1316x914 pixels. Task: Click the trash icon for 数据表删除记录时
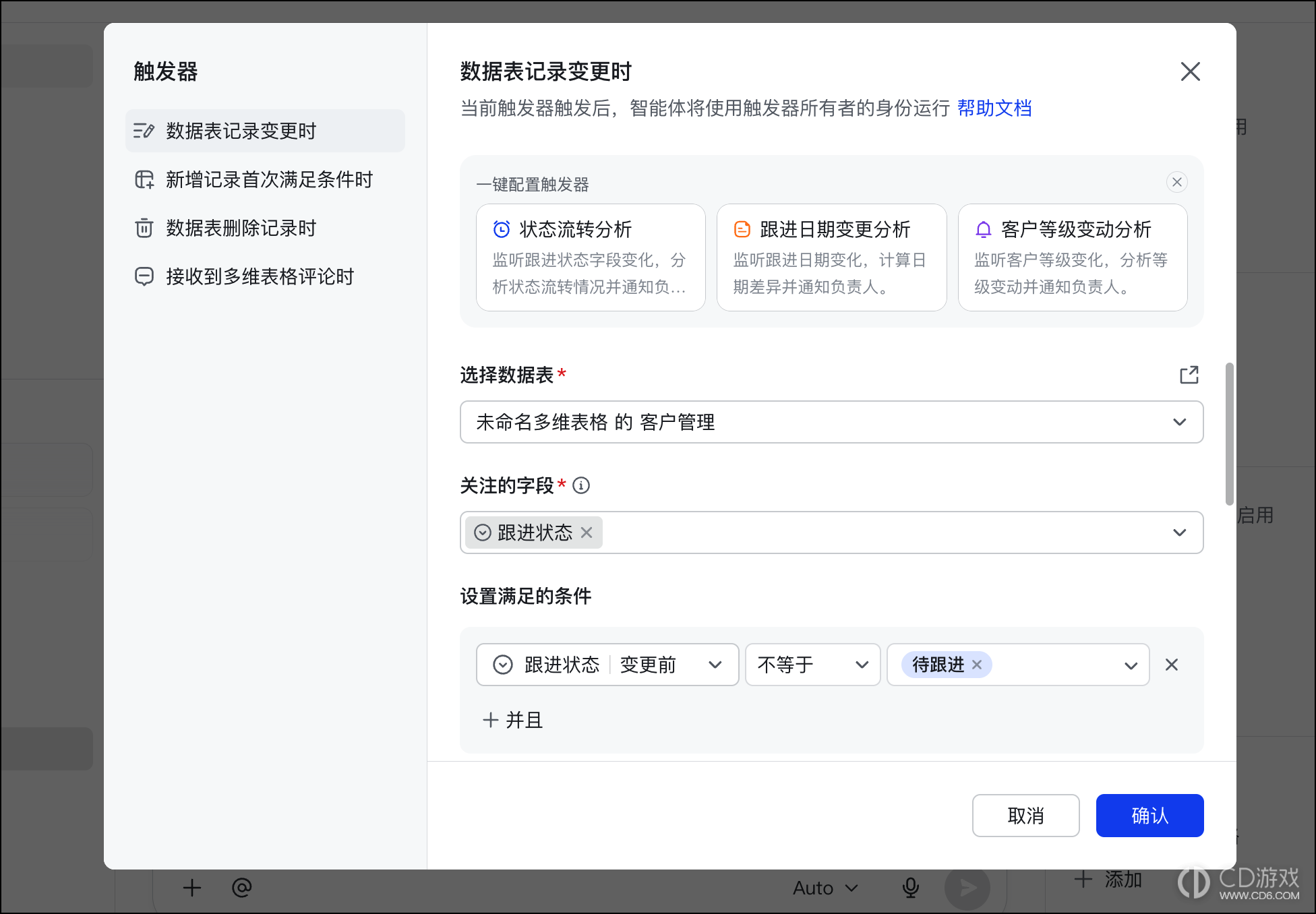pos(144,228)
